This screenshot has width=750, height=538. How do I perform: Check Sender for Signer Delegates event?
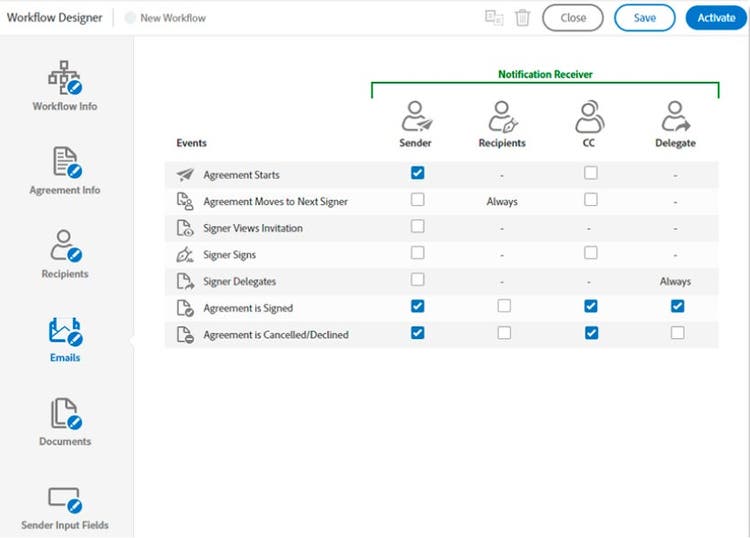[x=417, y=280]
